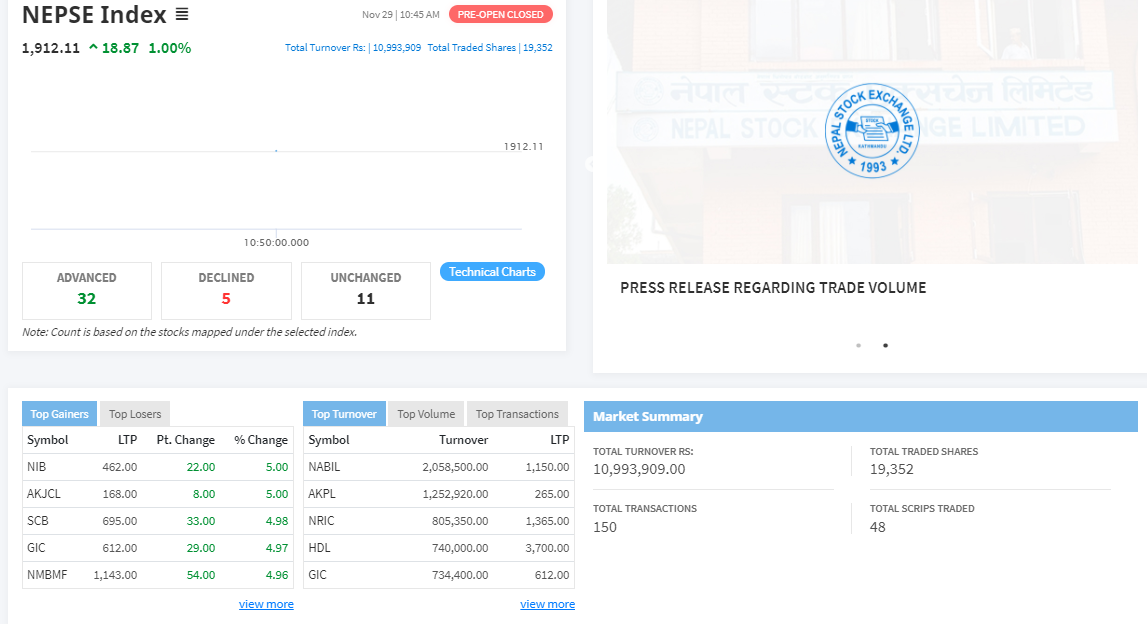The width and height of the screenshot is (1147, 624).
Task: Click the Pt. Change column header
Action: 186,440
